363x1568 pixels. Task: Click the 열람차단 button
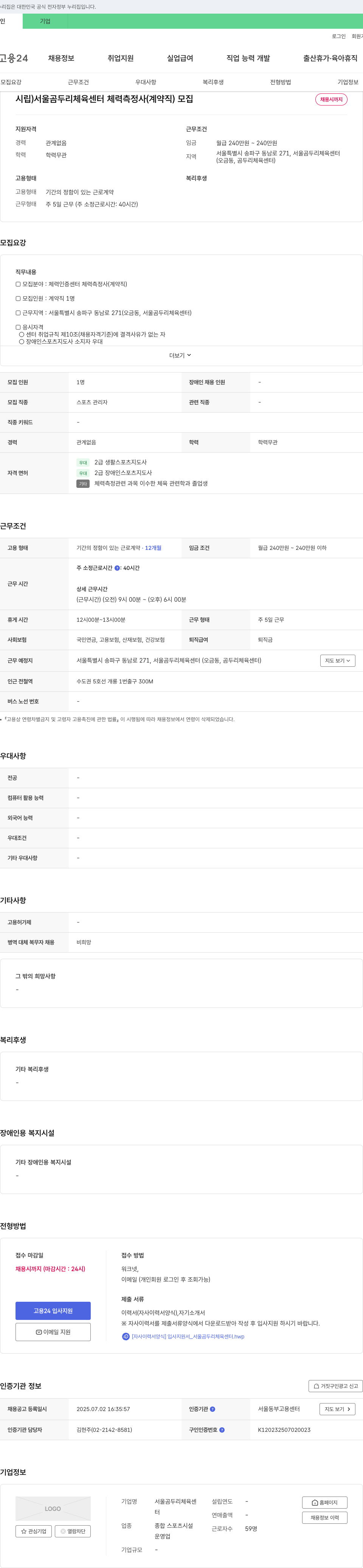pos(73,1531)
